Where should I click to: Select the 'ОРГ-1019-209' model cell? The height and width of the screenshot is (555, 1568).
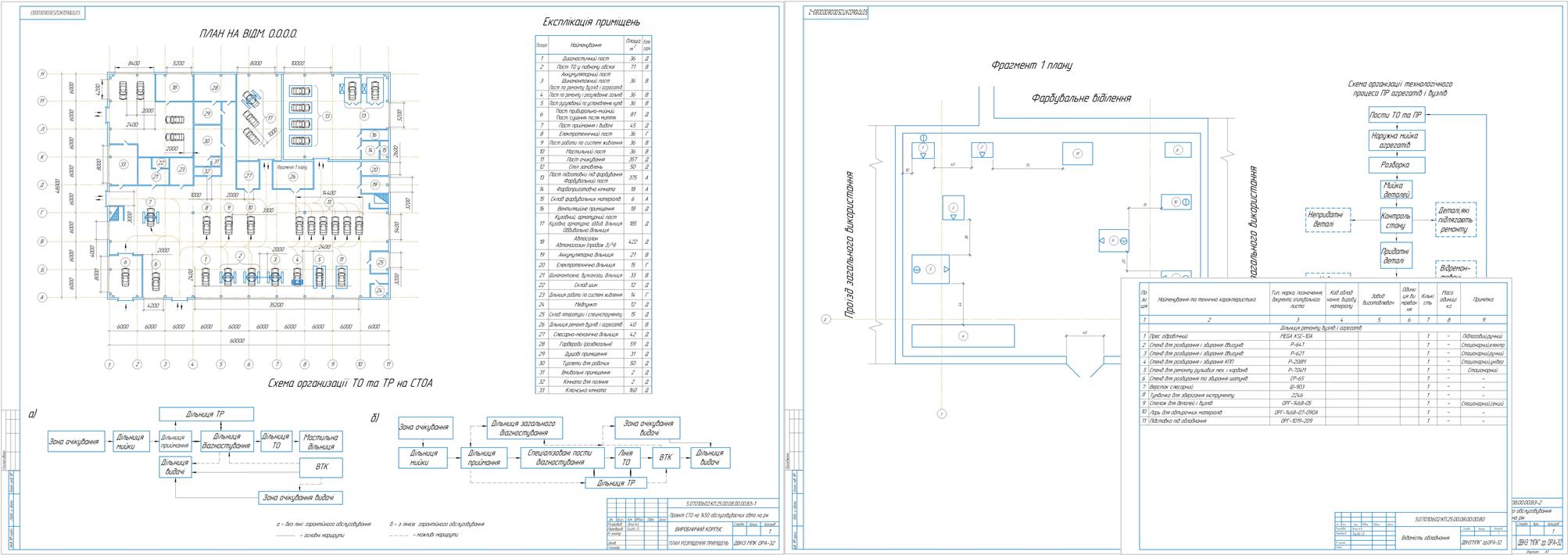[1297, 421]
